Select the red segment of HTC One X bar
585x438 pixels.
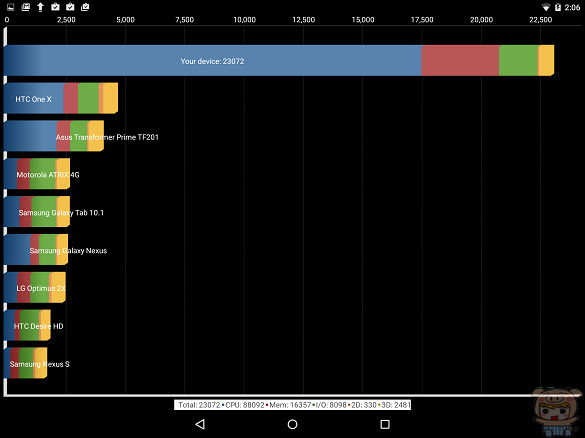71,98
